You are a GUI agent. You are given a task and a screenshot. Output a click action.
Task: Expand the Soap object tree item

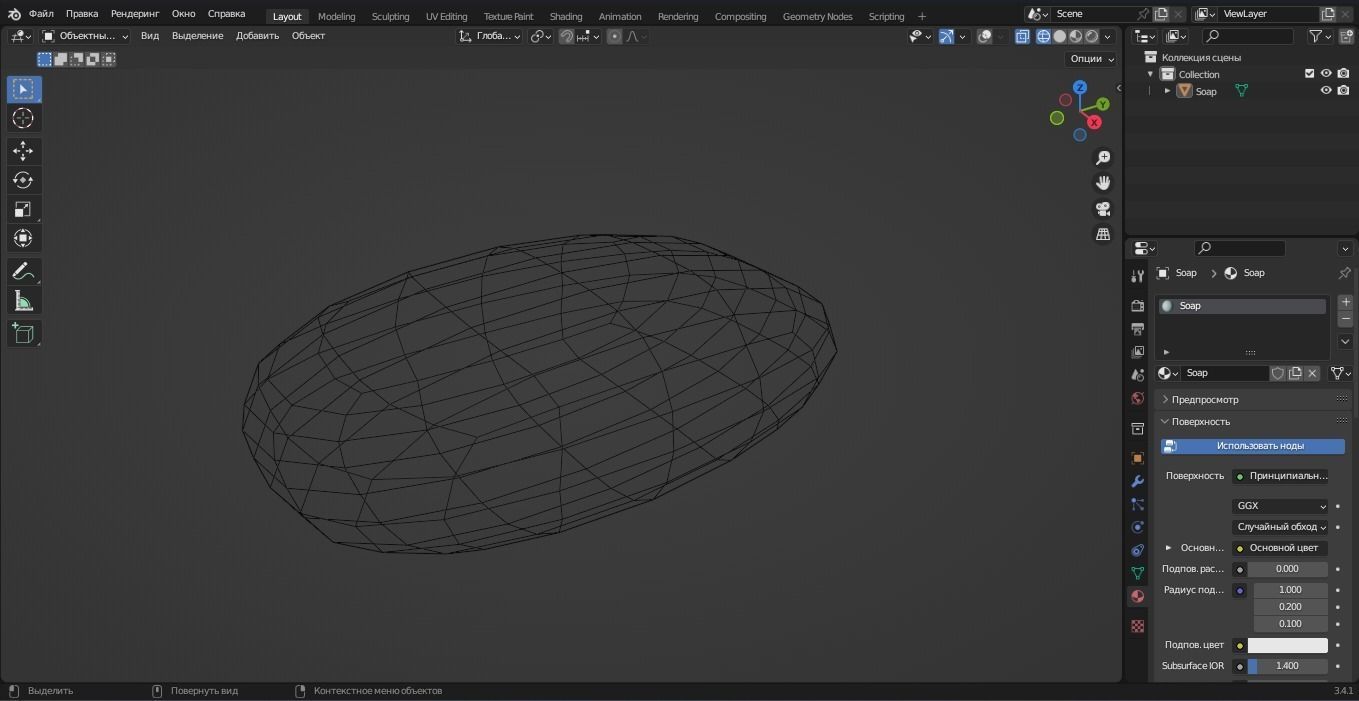(1167, 91)
